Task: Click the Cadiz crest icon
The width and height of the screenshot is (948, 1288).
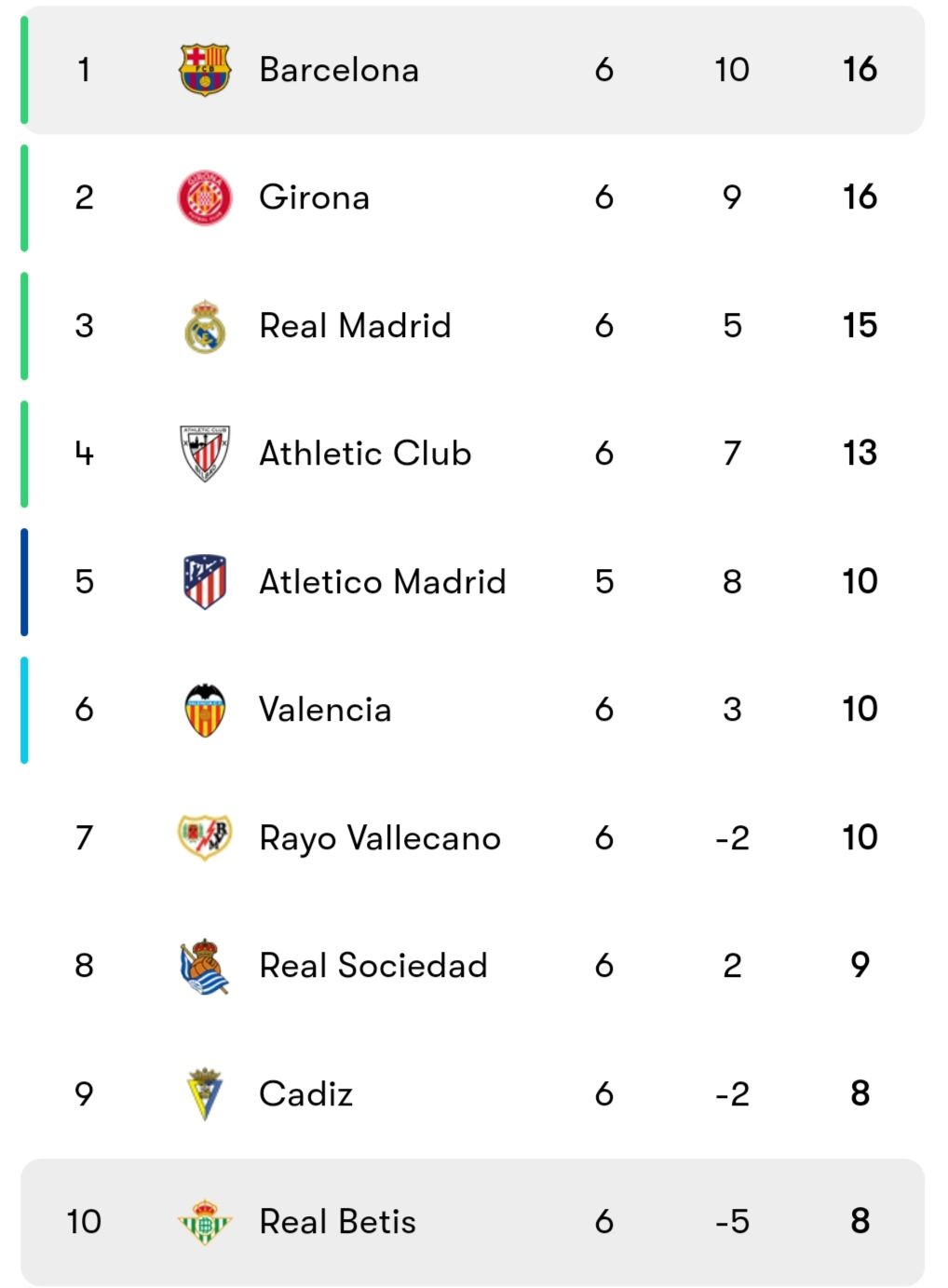Action: [204, 1093]
